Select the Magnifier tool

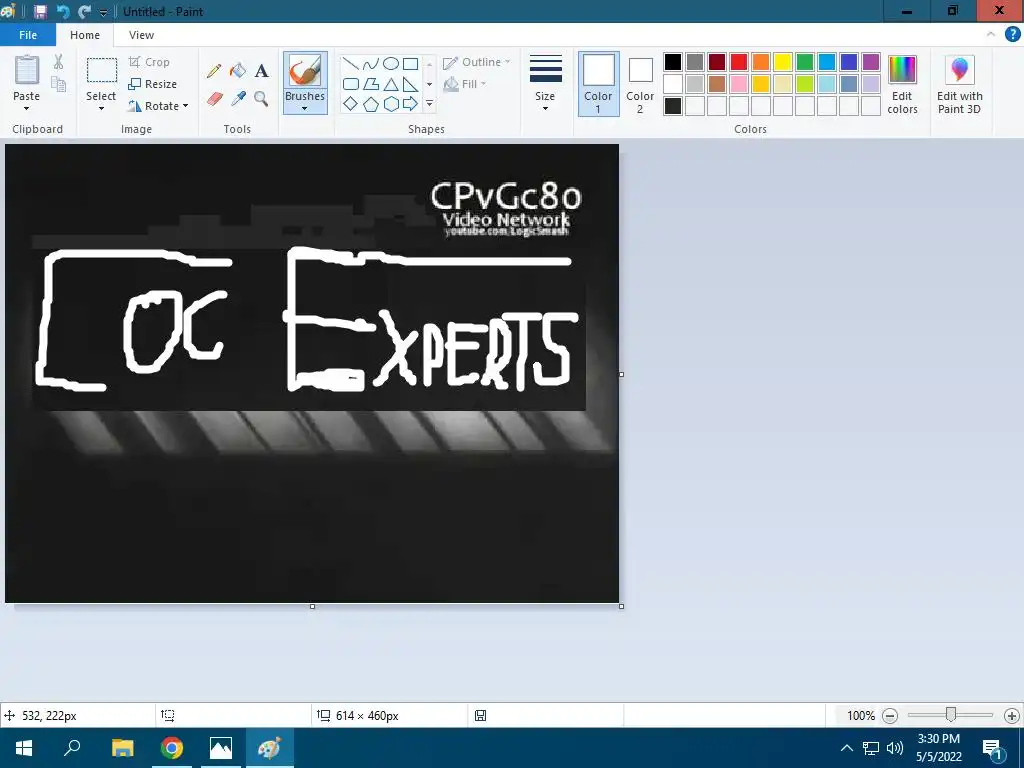(261, 99)
